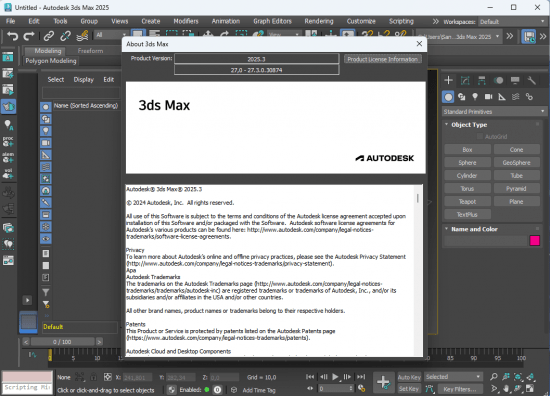Click the 0 / 100 time slider
Screen dimensions: 550x396
tap(62, 342)
